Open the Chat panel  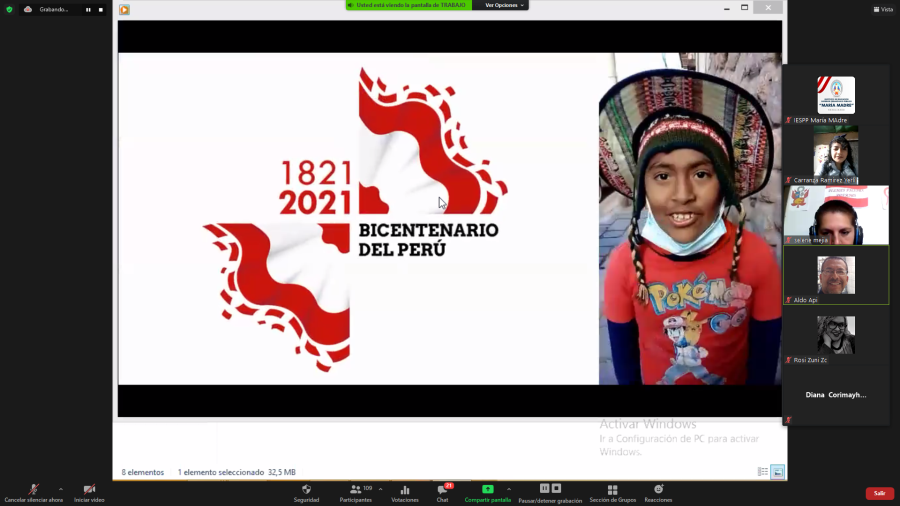tap(442, 490)
